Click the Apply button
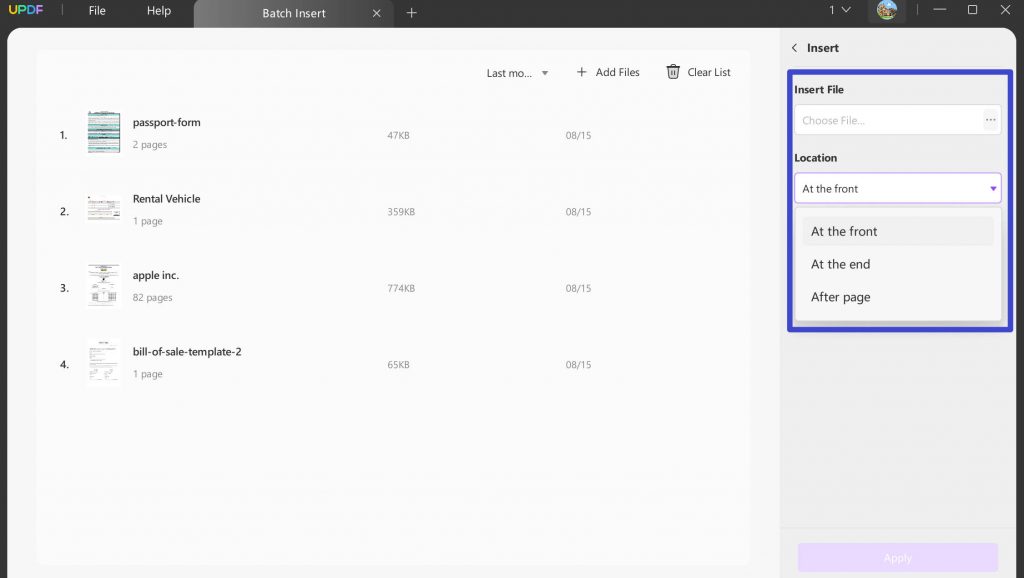 [897, 557]
